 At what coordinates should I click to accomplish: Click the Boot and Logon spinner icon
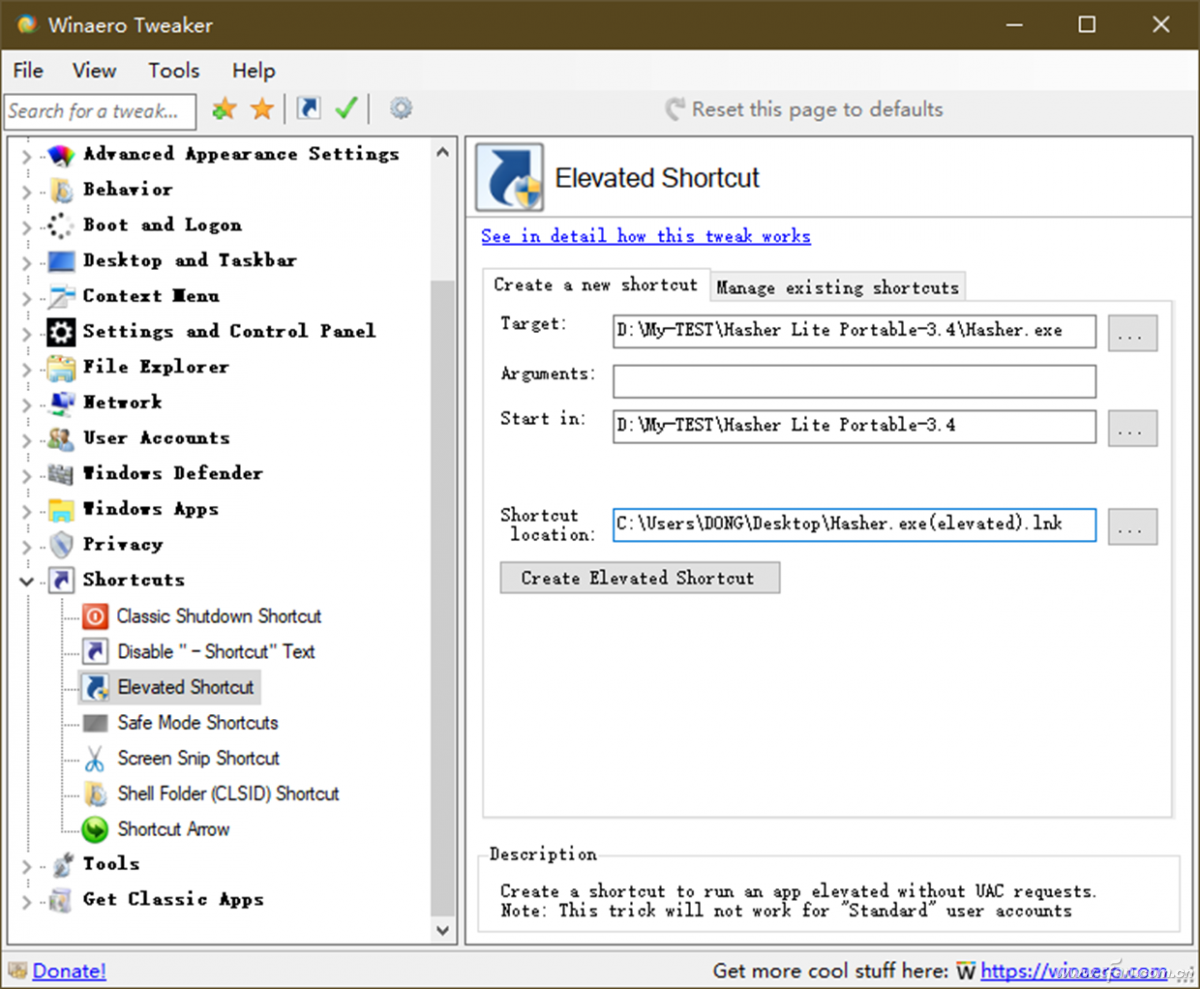point(61,226)
